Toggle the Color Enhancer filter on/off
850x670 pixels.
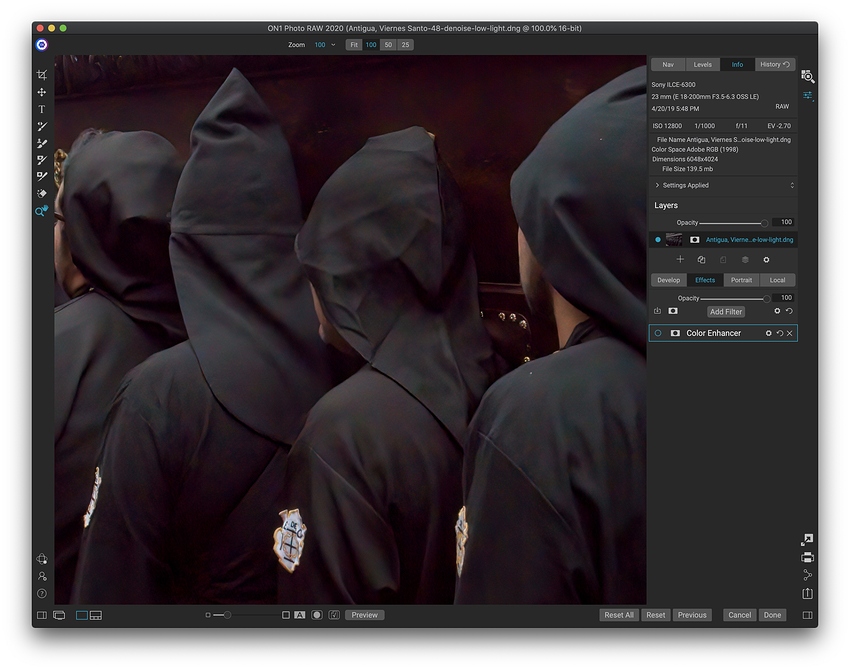[x=658, y=333]
